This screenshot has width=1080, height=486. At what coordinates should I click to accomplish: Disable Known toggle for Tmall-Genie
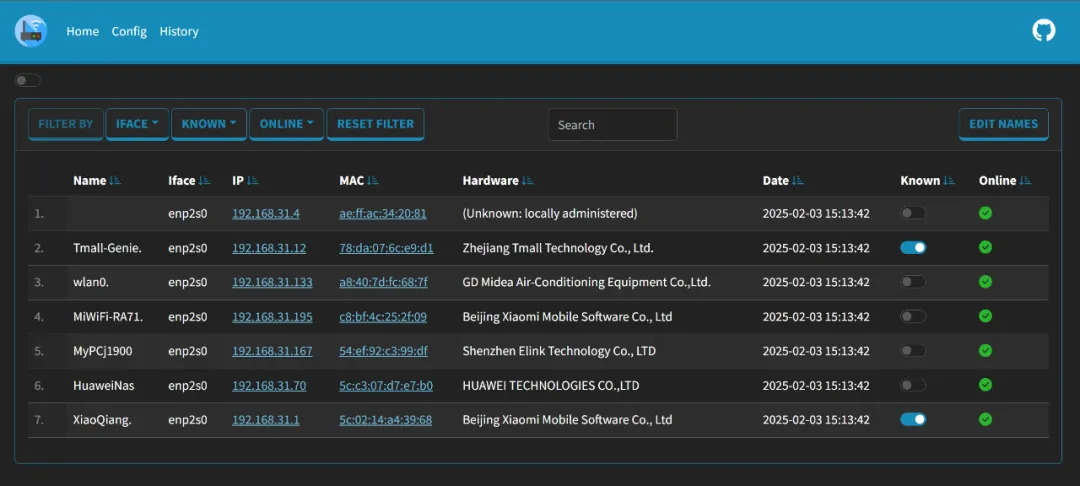click(x=913, y=247)
